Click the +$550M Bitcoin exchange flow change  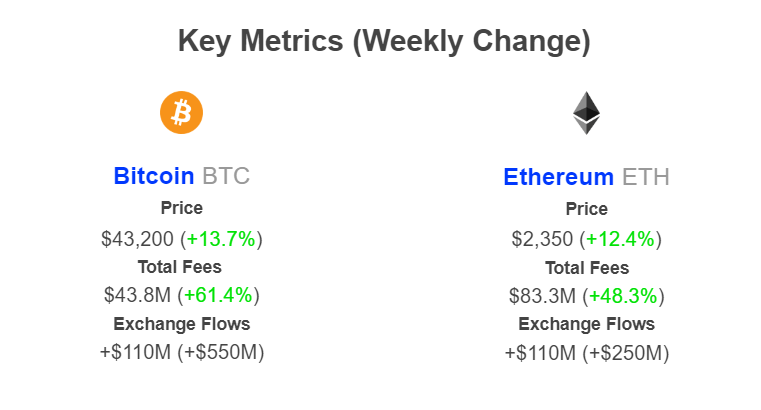point(221,352)
